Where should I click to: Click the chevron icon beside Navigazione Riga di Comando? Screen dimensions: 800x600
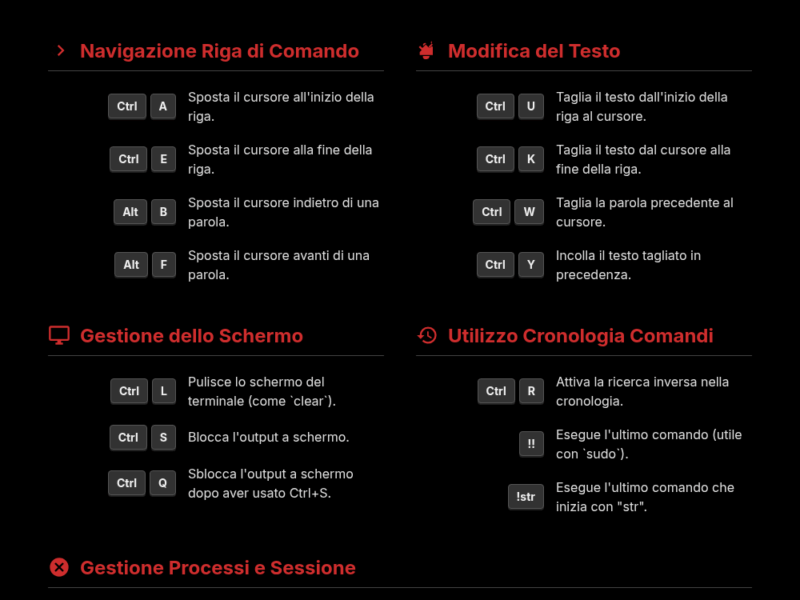click(60, 51)
